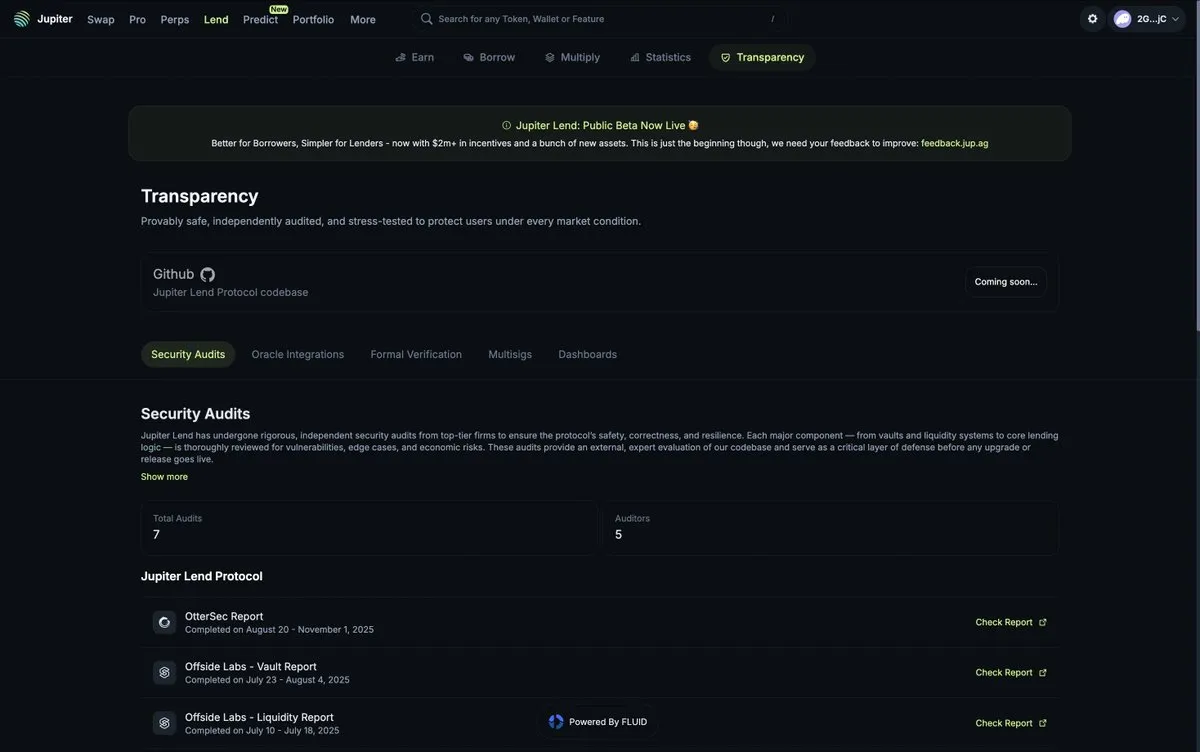
Task: Open settings gear icon in header
Action: pos(1092,19)
